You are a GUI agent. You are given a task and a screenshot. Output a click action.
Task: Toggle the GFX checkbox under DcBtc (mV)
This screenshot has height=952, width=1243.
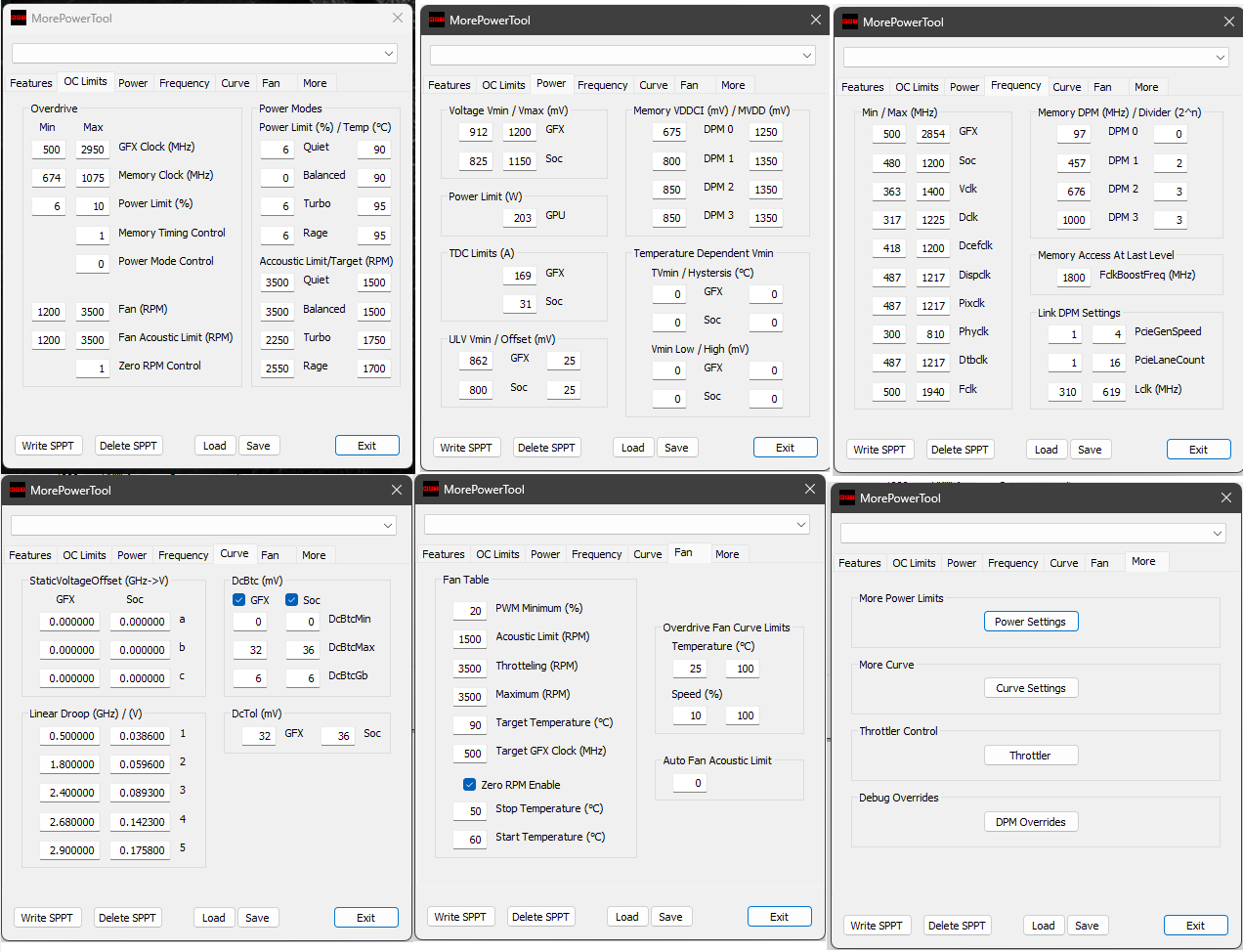pyautogui.click(x=239, y=600)
